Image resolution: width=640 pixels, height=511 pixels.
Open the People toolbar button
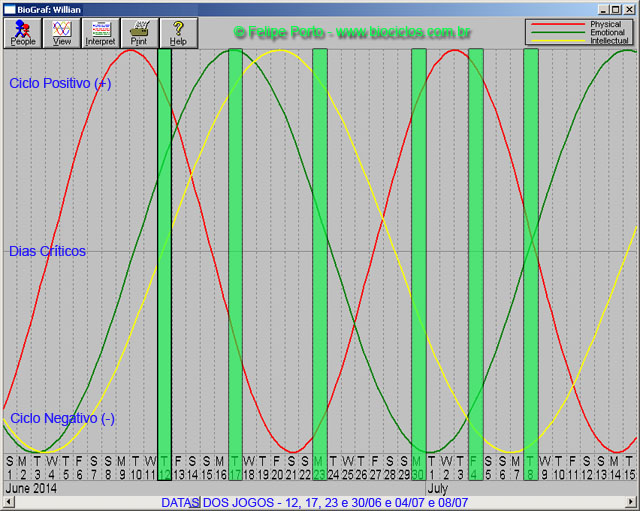[23, 33]
